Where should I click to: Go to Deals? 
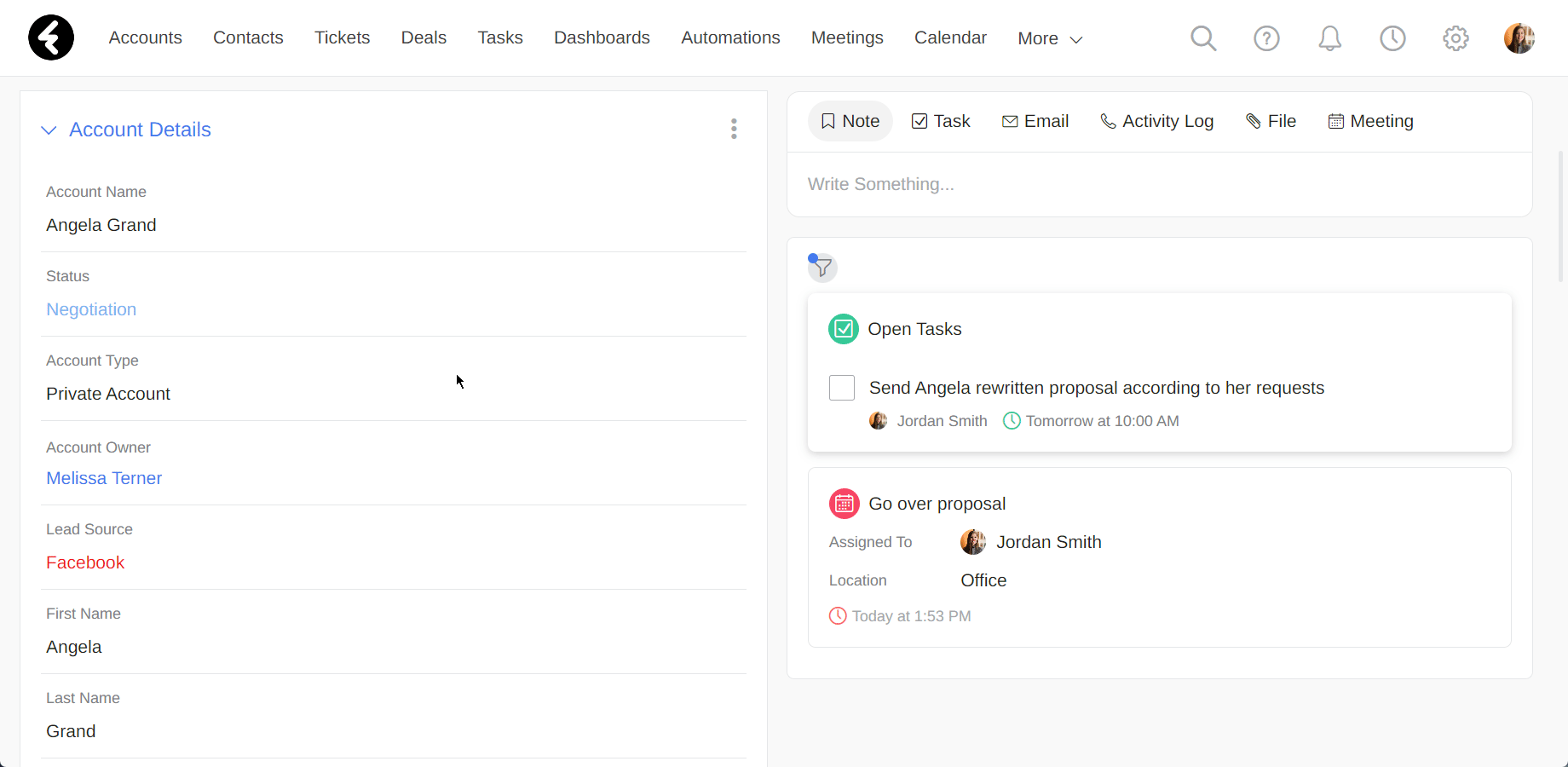tap(424, 37)
